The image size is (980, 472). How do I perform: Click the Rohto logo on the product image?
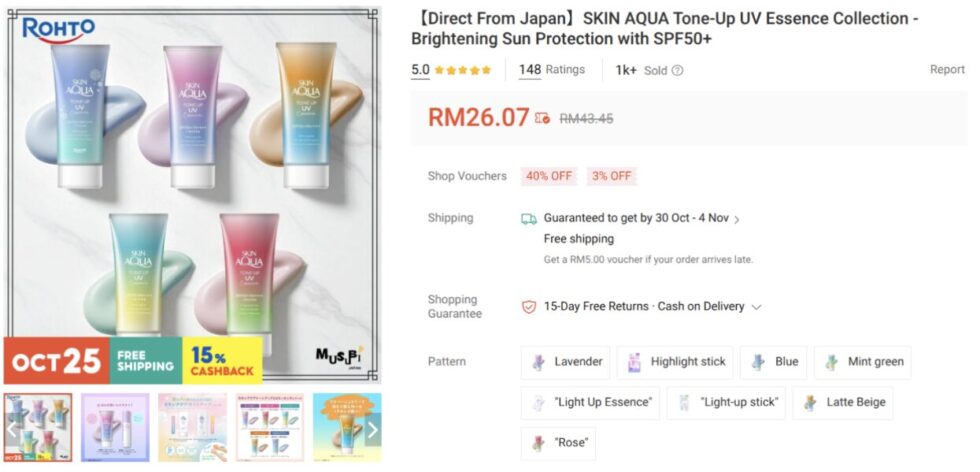[x=58, y=30]
